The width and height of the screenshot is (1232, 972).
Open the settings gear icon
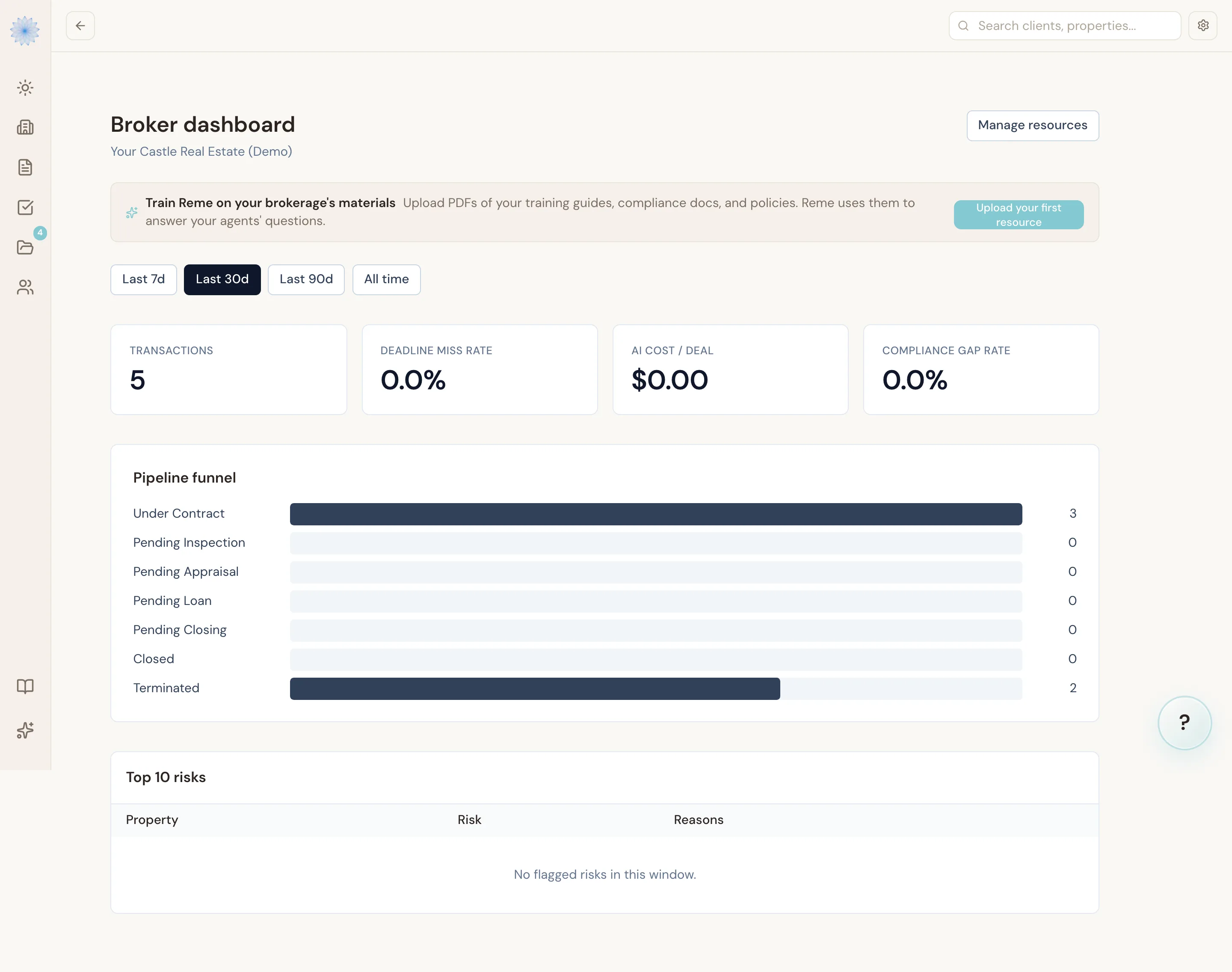point(1203,26)
